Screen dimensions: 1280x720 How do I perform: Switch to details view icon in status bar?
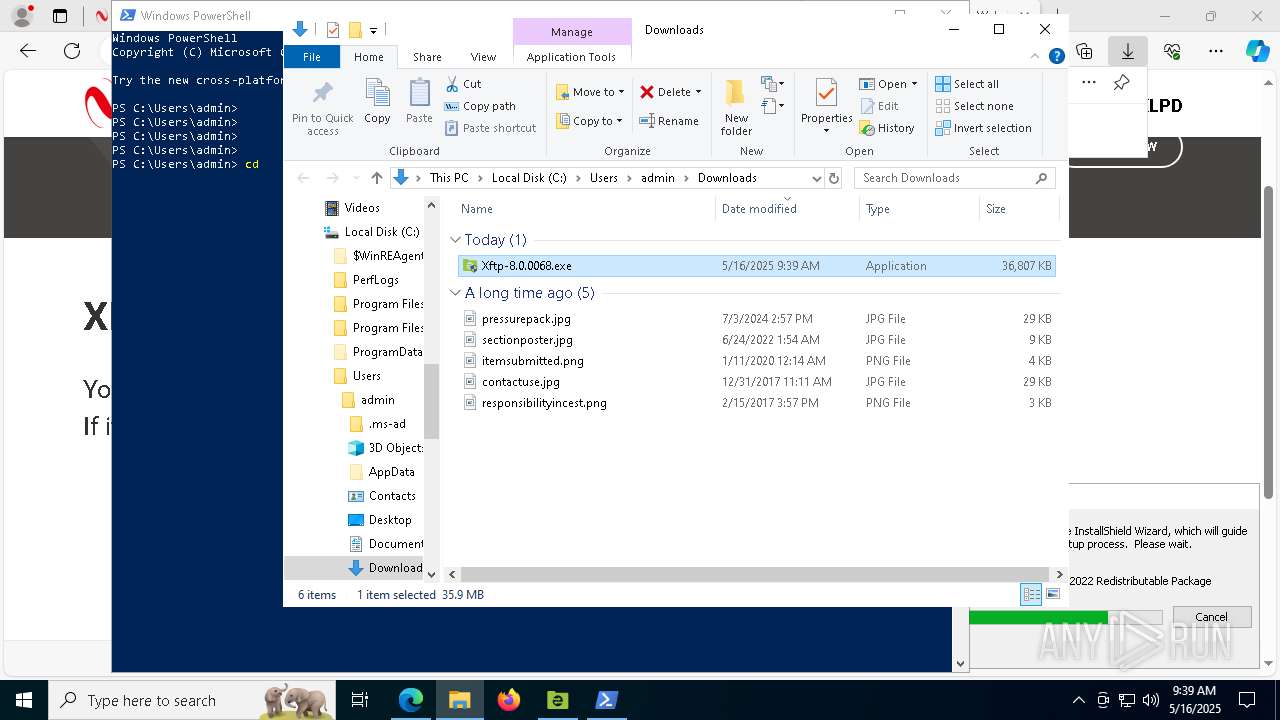click(1031, 594)
